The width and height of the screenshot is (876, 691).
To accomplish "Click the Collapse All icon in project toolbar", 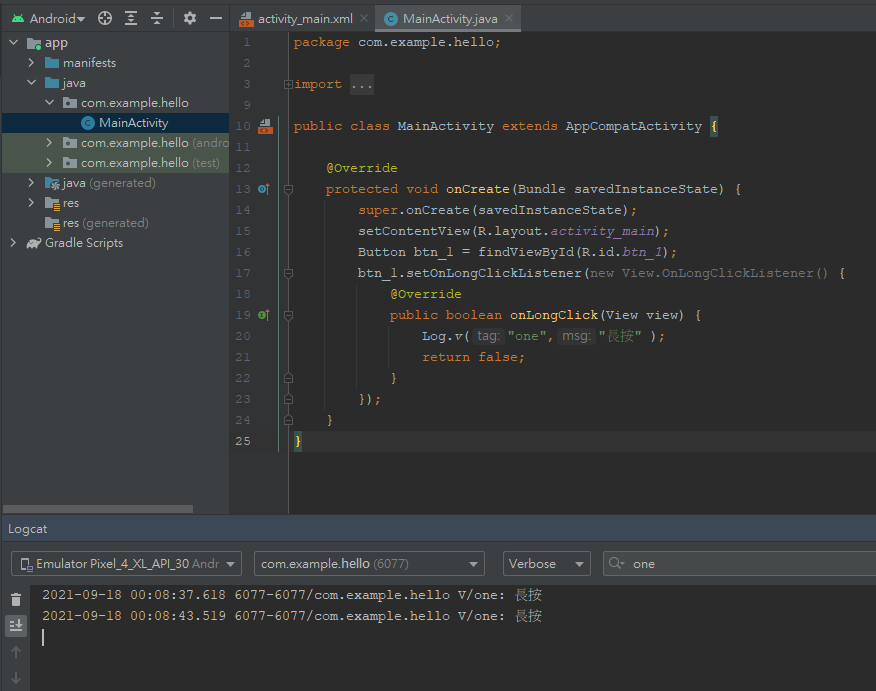I will coord(157,18).
